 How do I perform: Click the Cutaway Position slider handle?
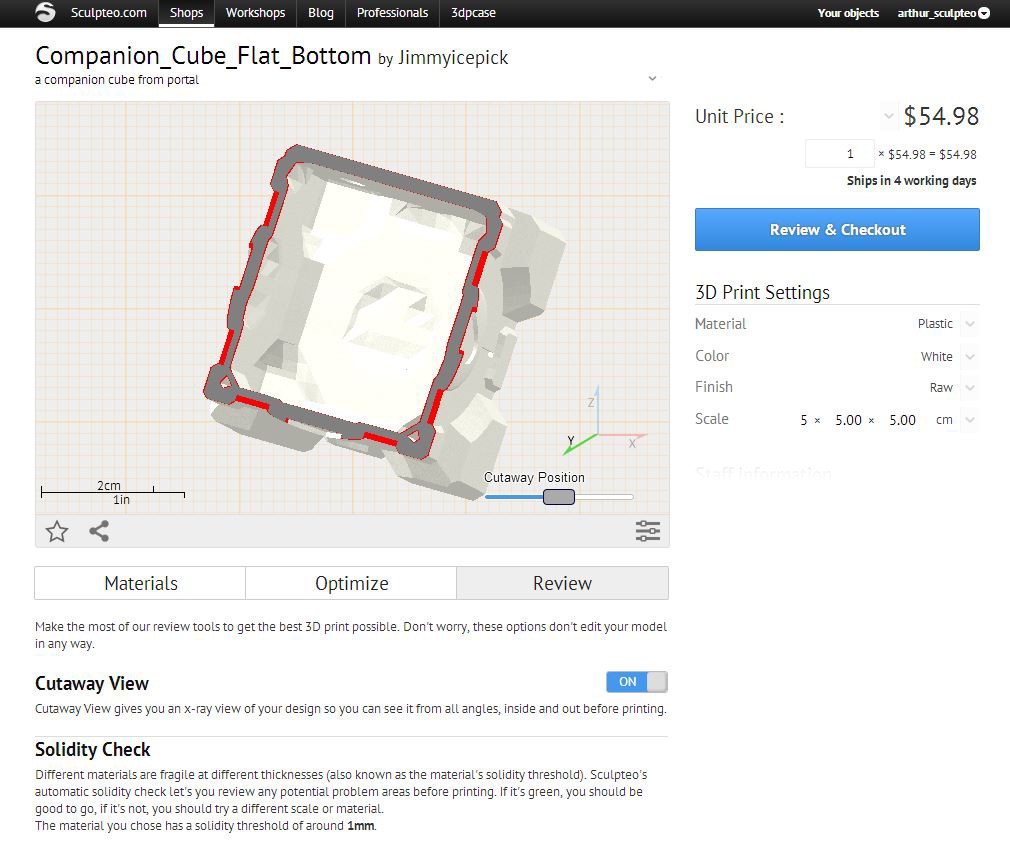[559, 497]
